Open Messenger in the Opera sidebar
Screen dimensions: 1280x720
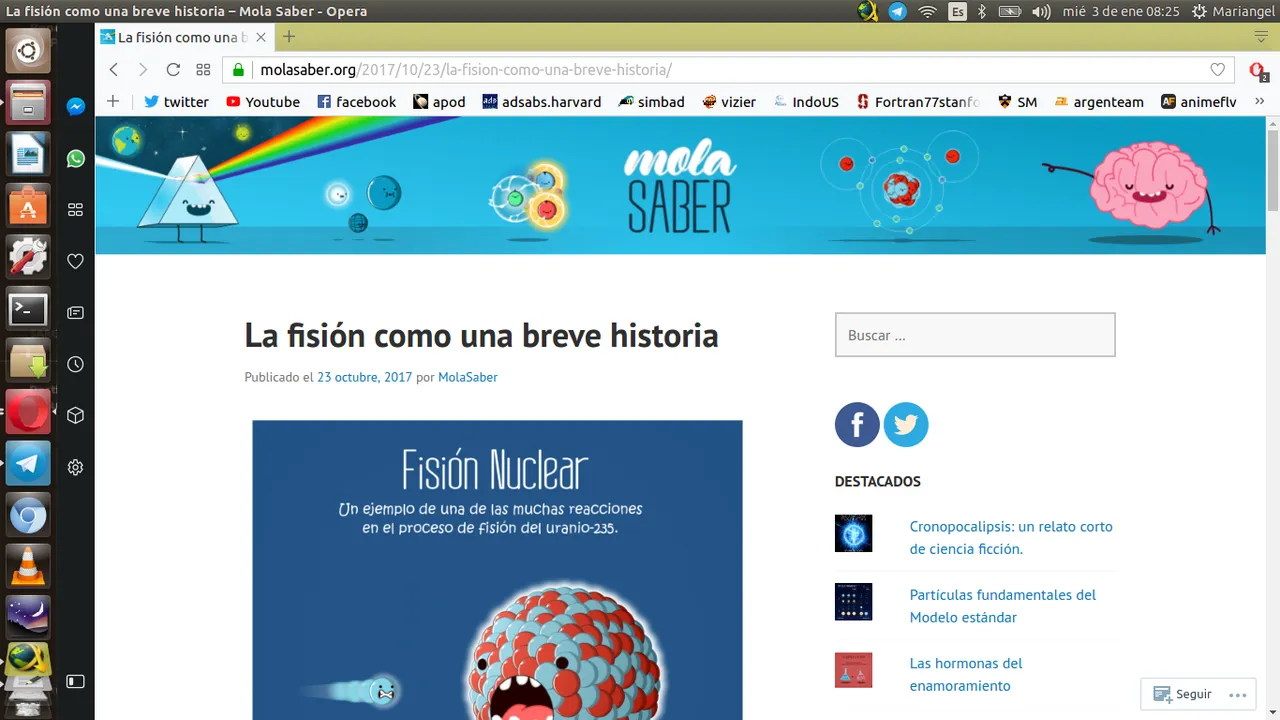pyautogui.click(x=75, y=106)
